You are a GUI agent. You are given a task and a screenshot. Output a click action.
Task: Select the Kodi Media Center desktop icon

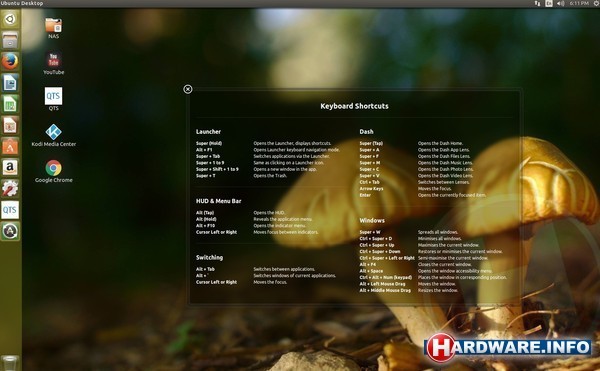tap(54, 135)
